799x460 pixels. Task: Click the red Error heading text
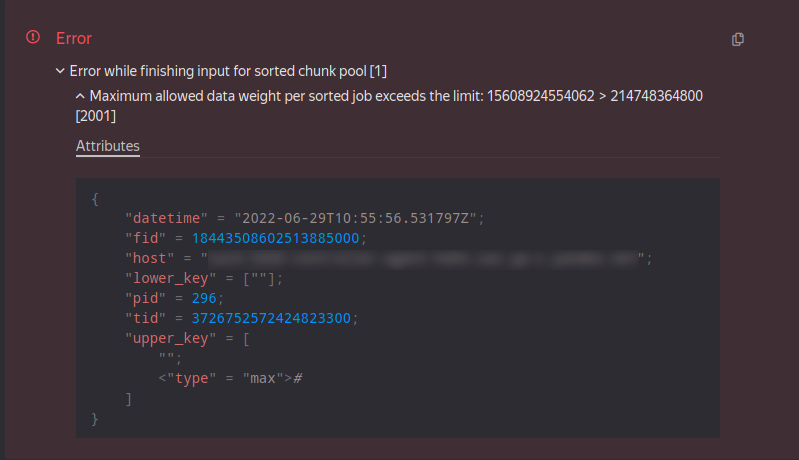[74, 38]
